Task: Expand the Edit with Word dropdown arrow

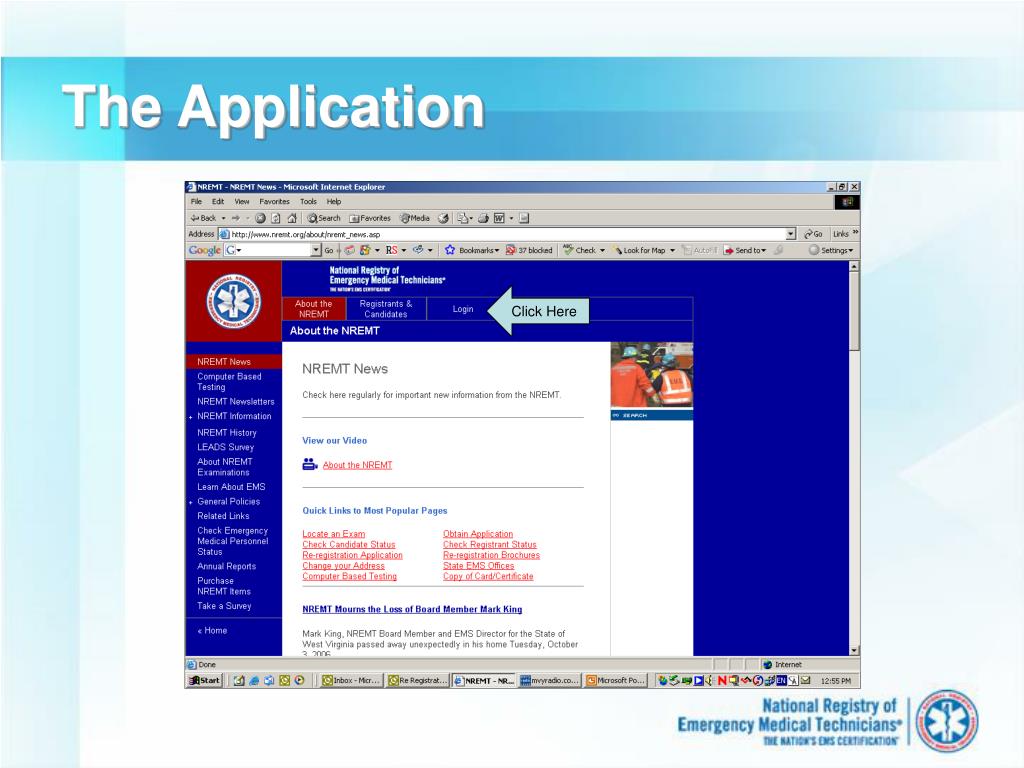Action: 511,218
